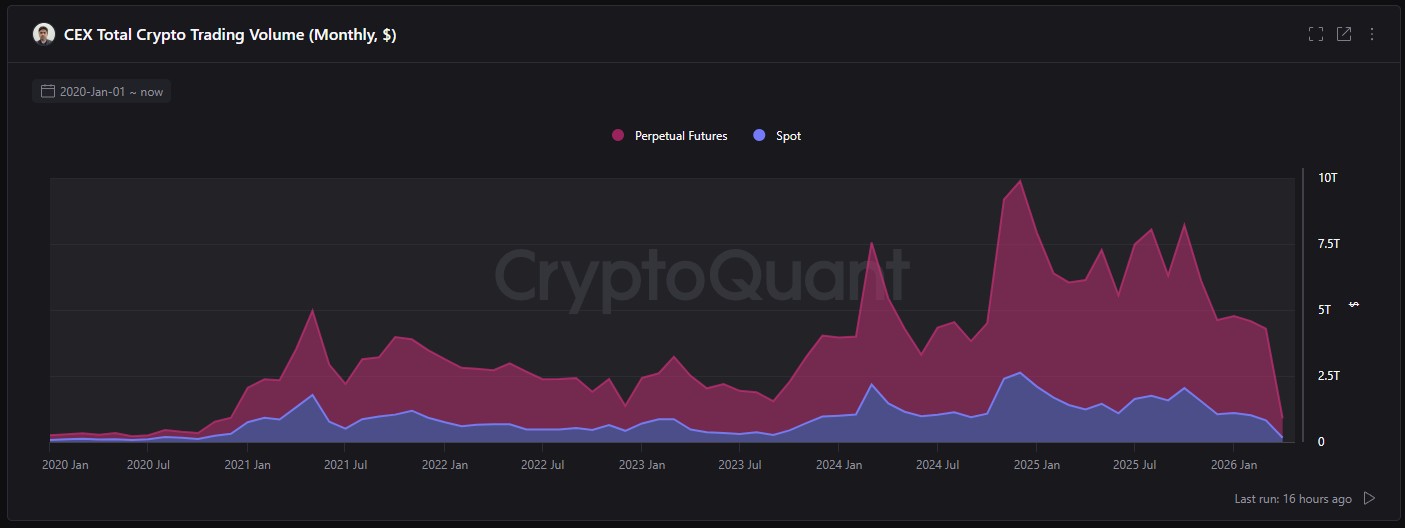Run the query with the play icon
Image resolution: width=1405 pixels, height=528 pixels.
(1370, 498)
